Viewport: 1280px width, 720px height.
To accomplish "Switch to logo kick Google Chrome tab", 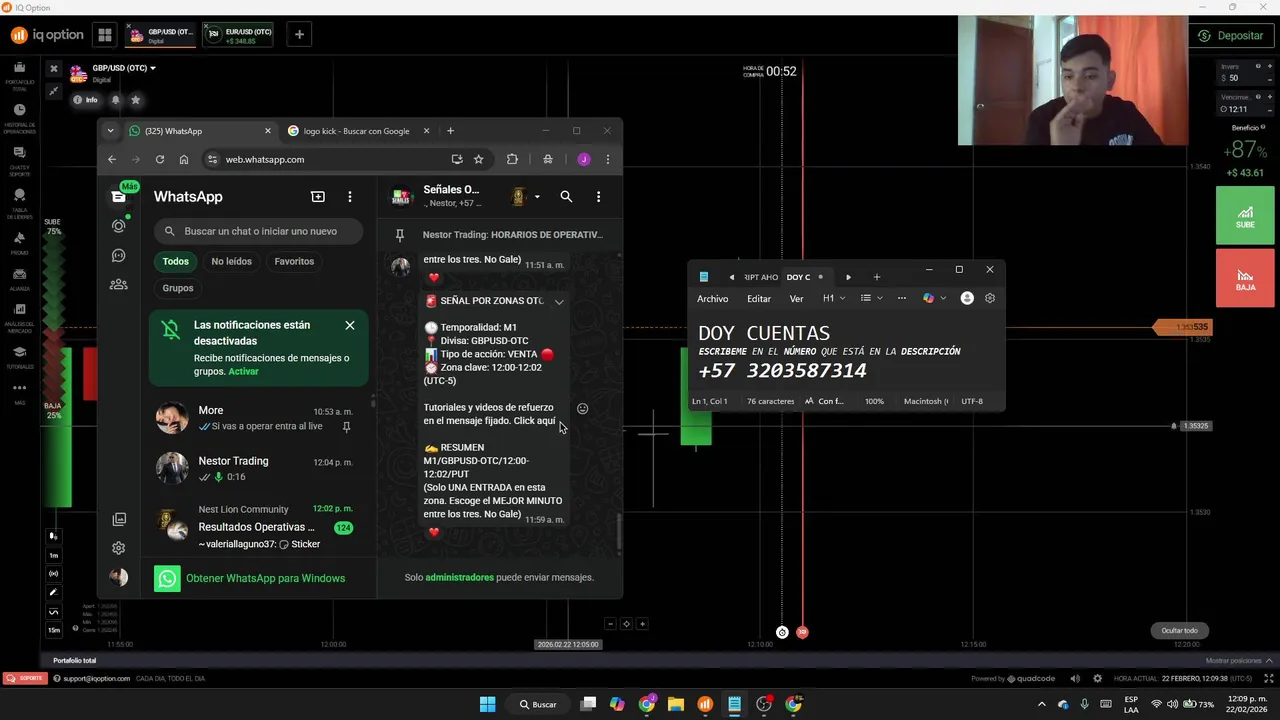I will click(358, 131).
